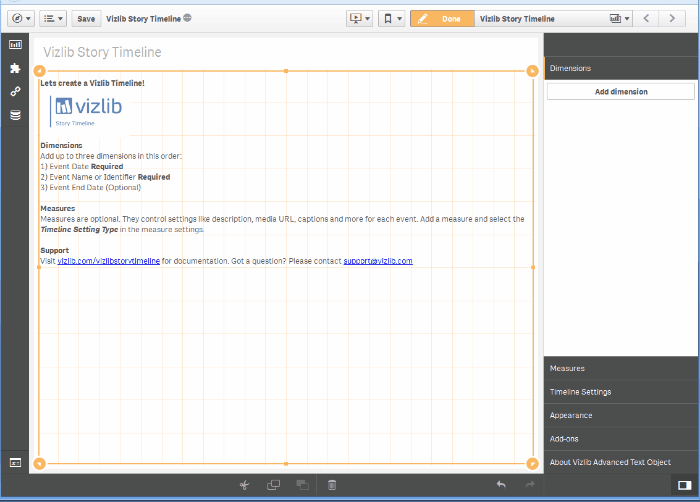
Task: Open the navigation compass dropdown
Action: tap(21, 19)
